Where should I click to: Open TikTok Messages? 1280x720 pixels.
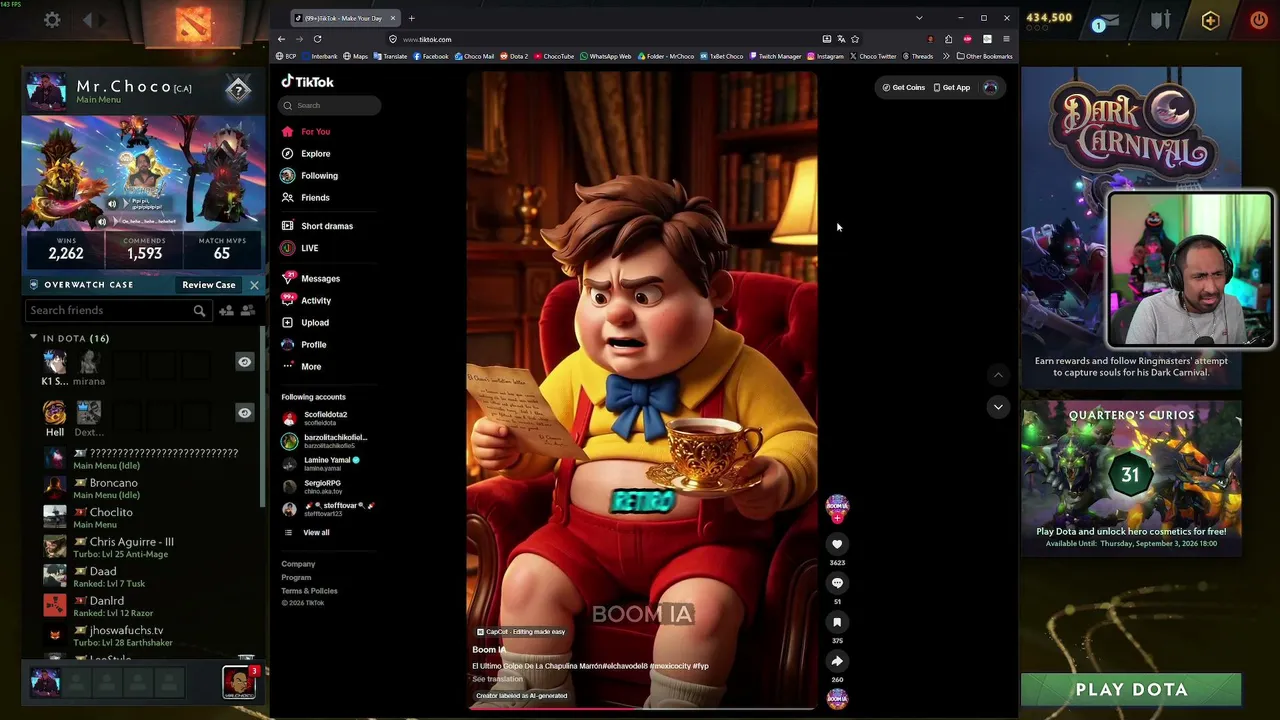click(311, 279)
